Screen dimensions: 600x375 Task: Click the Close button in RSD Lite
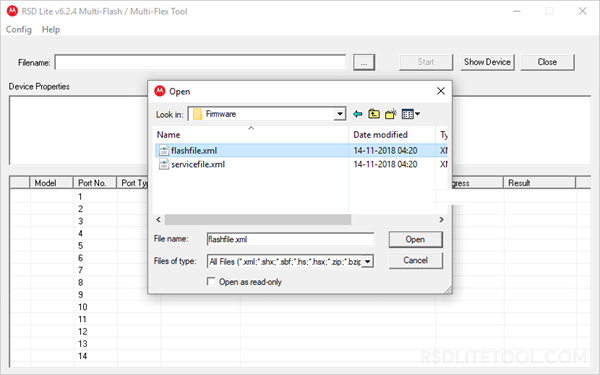tap(547, 62)
